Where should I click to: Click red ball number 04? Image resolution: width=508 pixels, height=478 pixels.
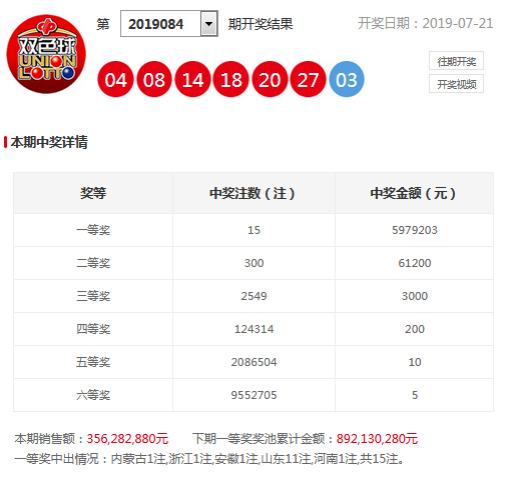[x=115, y=79]
